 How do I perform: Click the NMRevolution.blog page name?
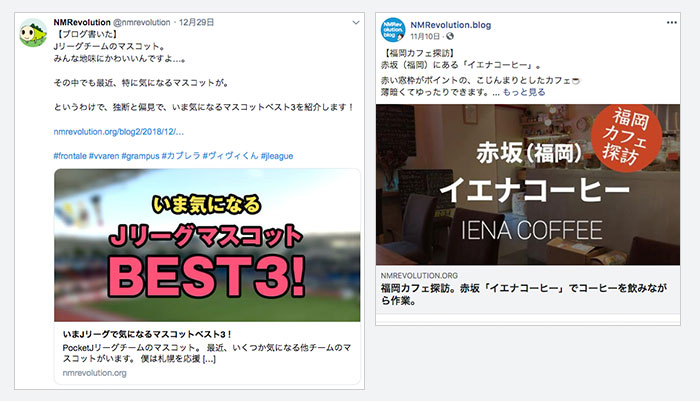(450, 25)
